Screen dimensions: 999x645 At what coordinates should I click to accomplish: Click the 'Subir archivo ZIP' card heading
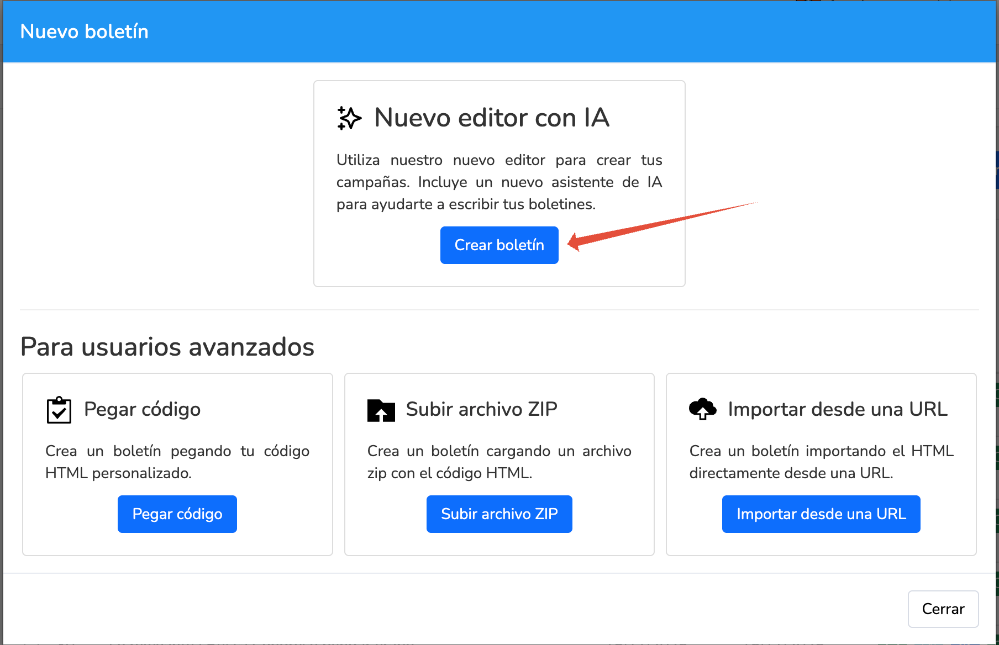(x=482, y=409)
